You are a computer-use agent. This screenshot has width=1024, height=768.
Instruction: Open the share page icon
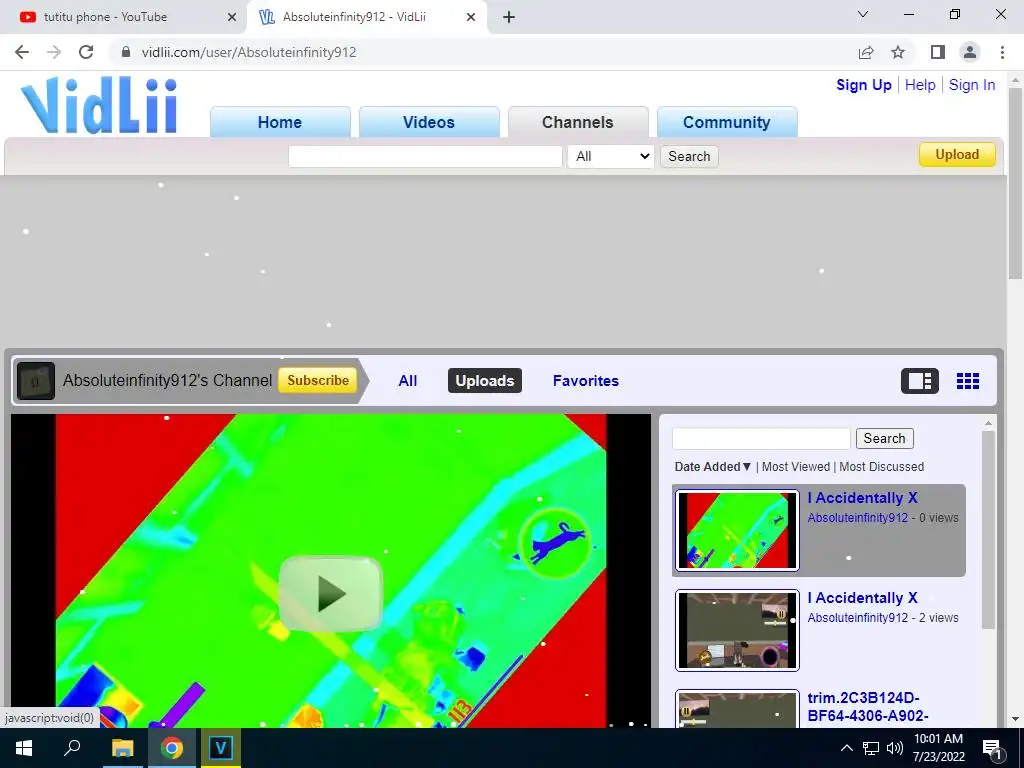[x=866, y=52]
